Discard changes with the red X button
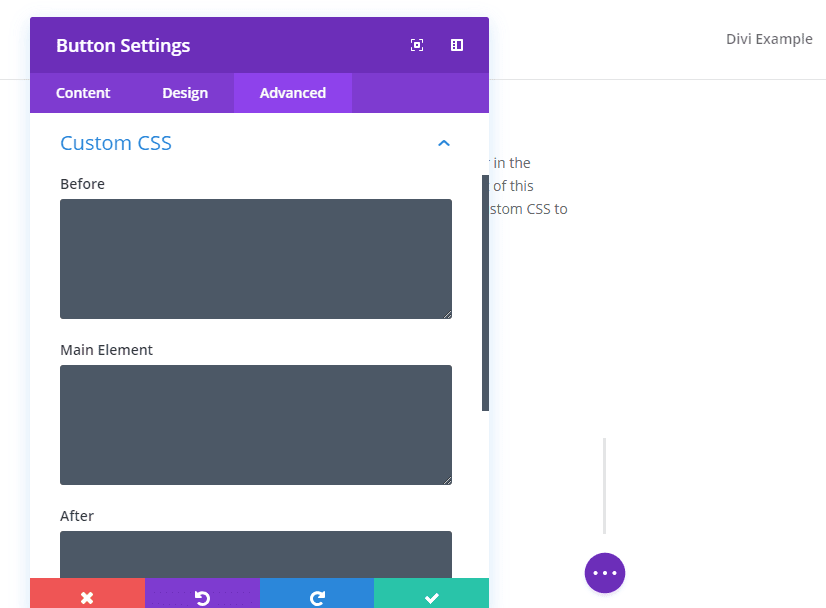 [87, 597]
